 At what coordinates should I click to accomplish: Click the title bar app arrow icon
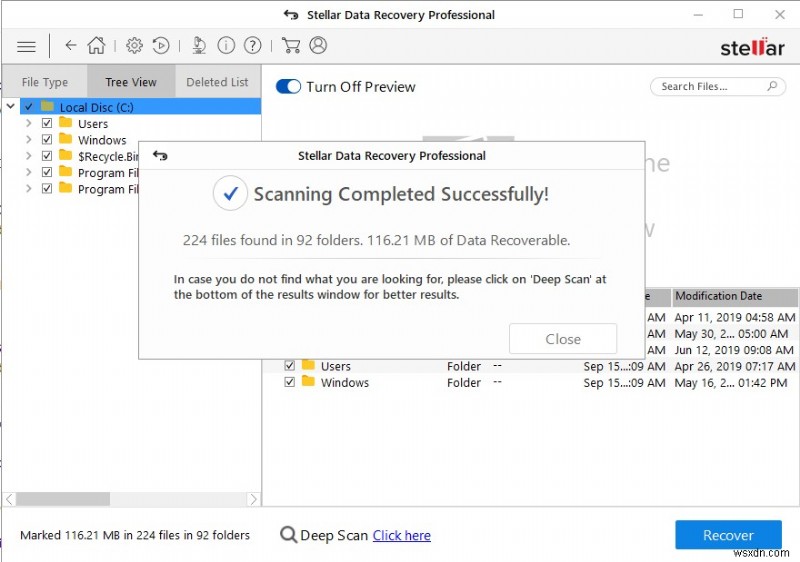[x=291, y=15]
